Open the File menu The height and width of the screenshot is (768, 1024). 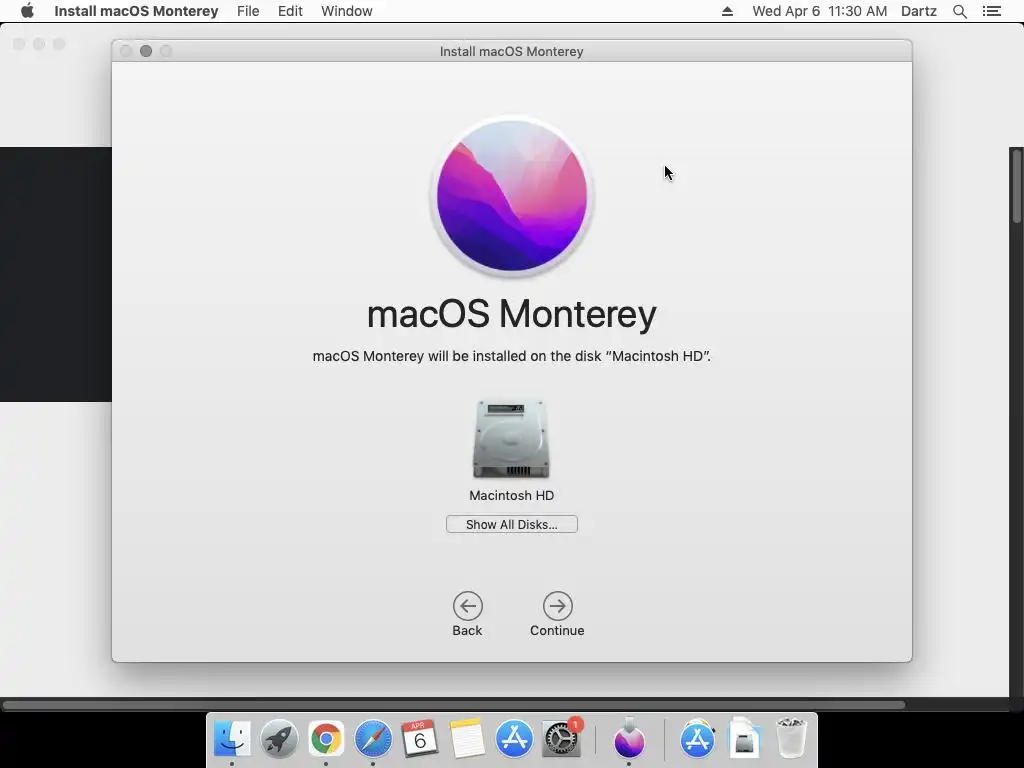(x=248, y=11)
